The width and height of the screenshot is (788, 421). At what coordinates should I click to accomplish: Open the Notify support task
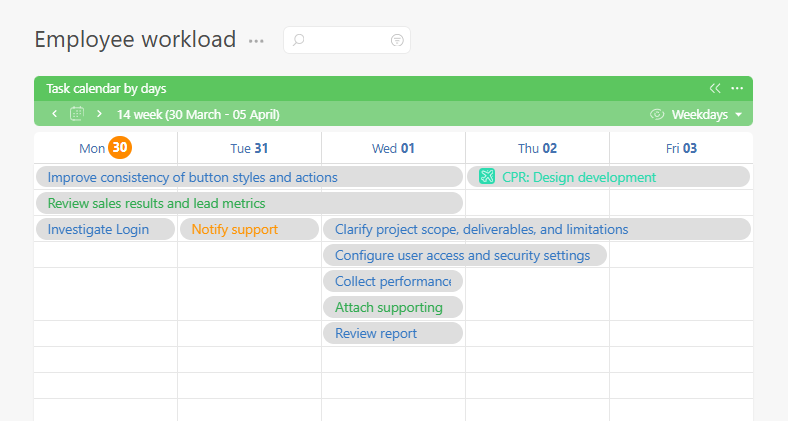coord(234,229)
